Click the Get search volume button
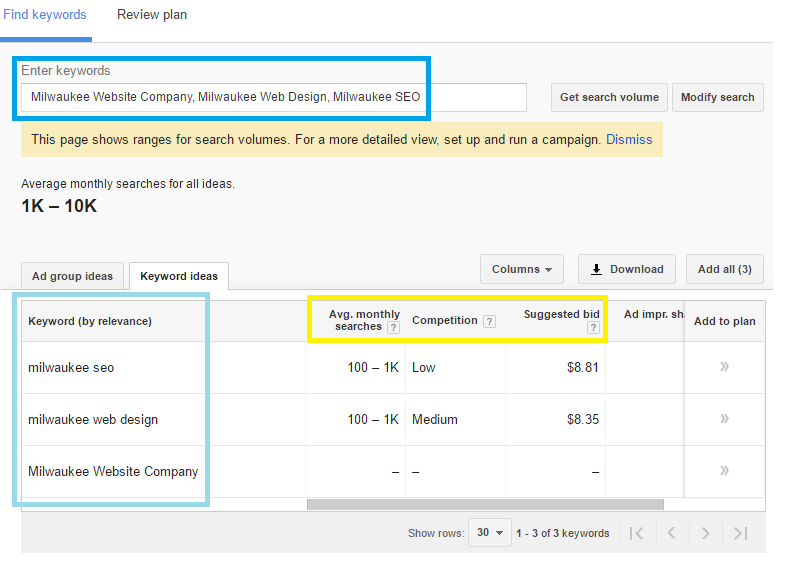 click(609, 97)
